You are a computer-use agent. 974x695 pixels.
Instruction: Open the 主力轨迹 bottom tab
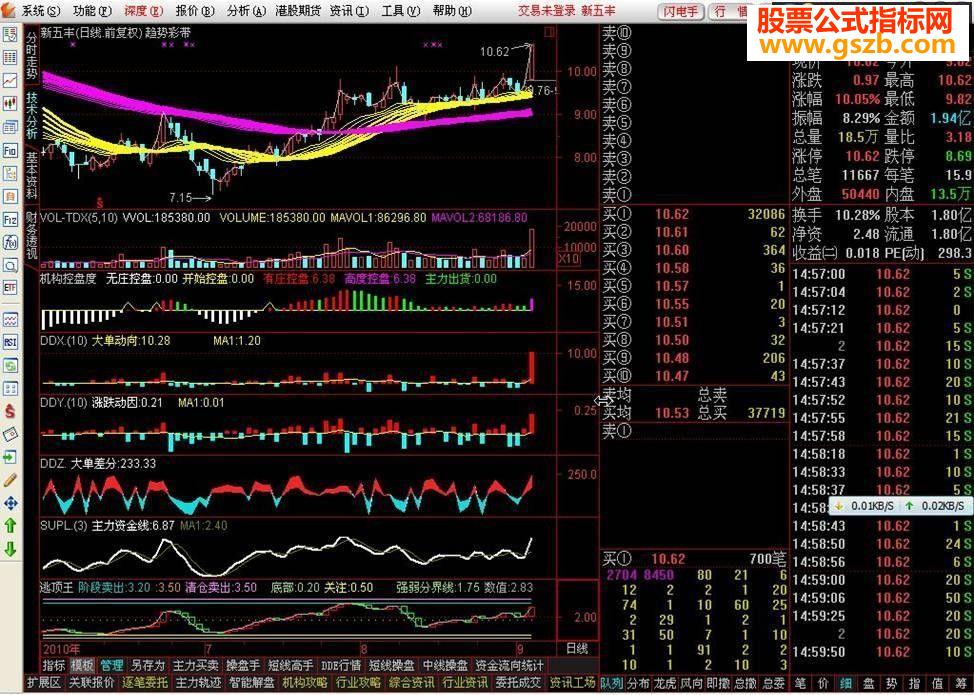(198, 683)
